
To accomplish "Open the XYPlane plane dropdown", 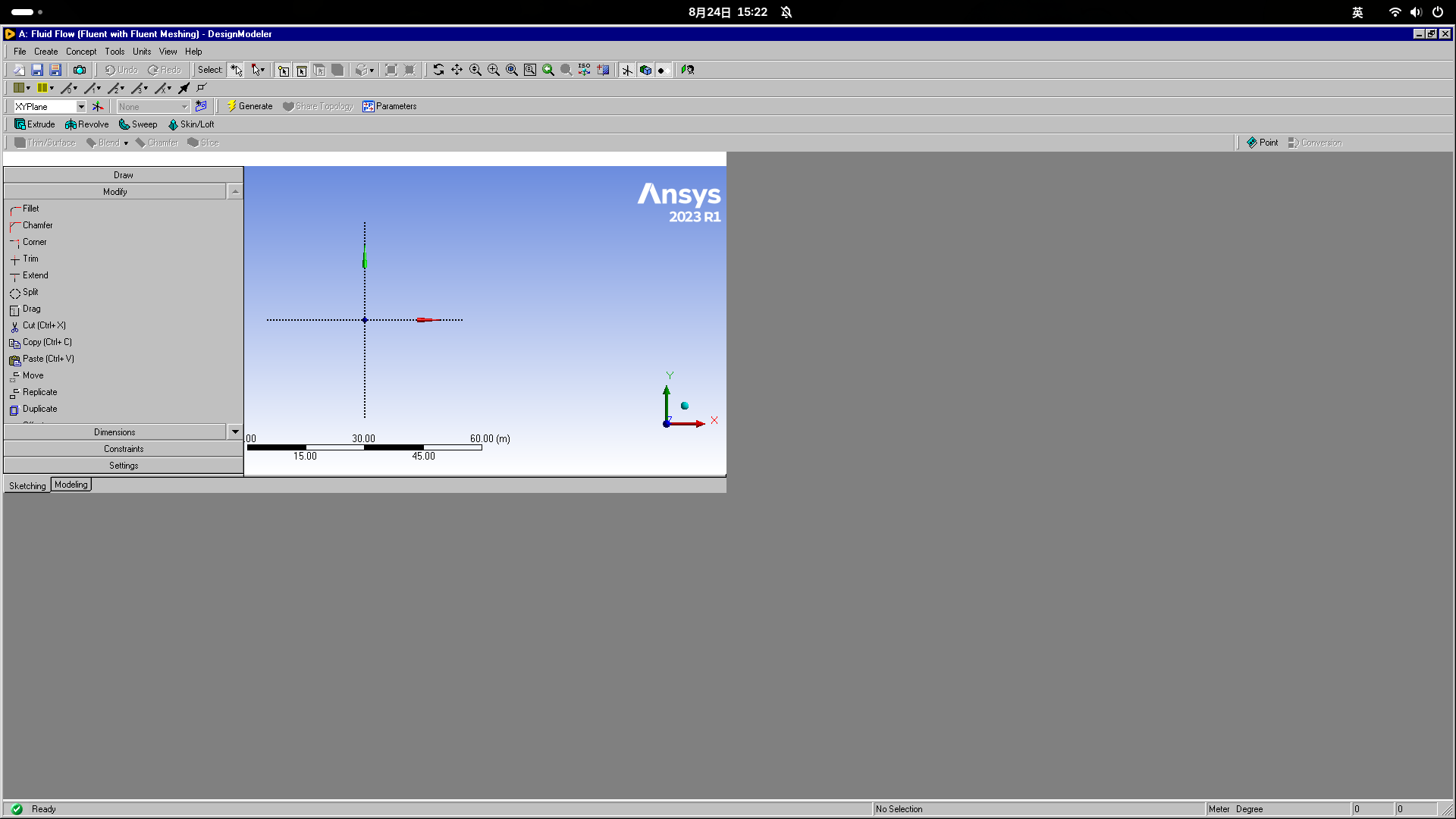I will point(81,107).
